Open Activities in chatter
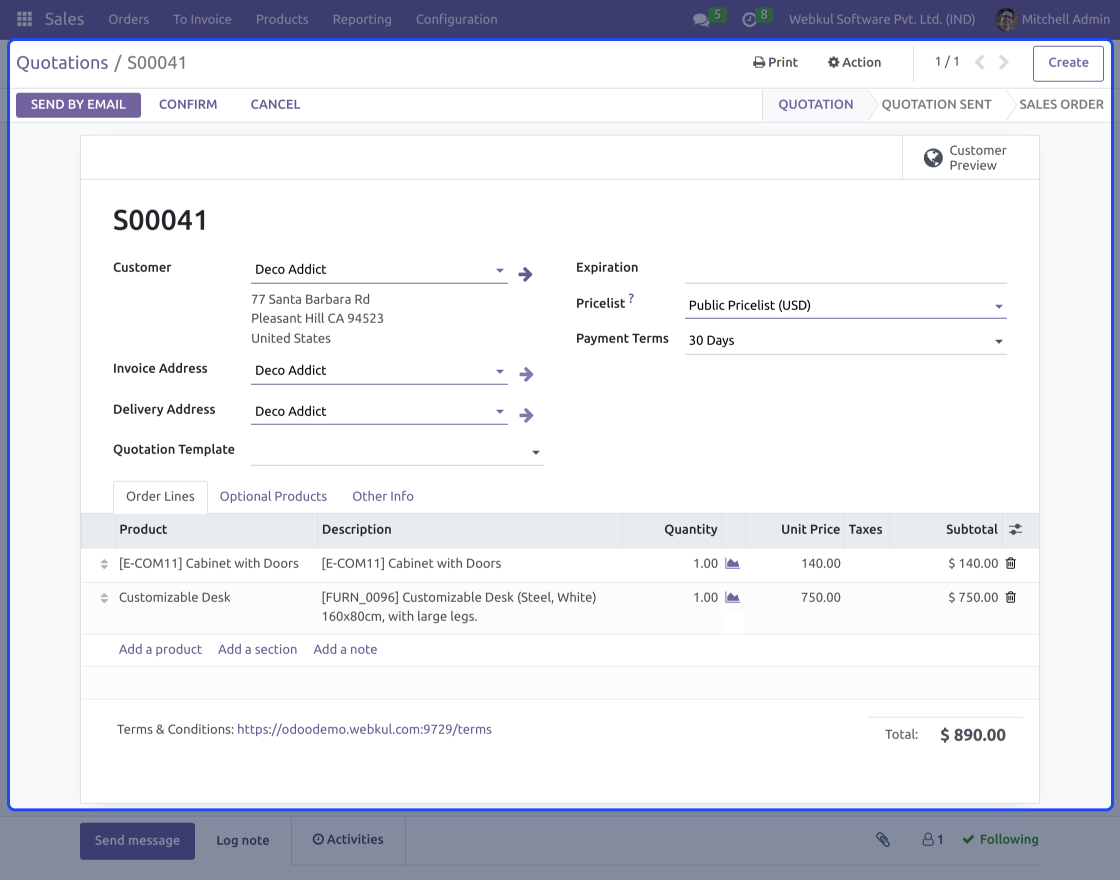Image resolution: width=1120 pixels, height=880 pixels. tap(348, 840)
